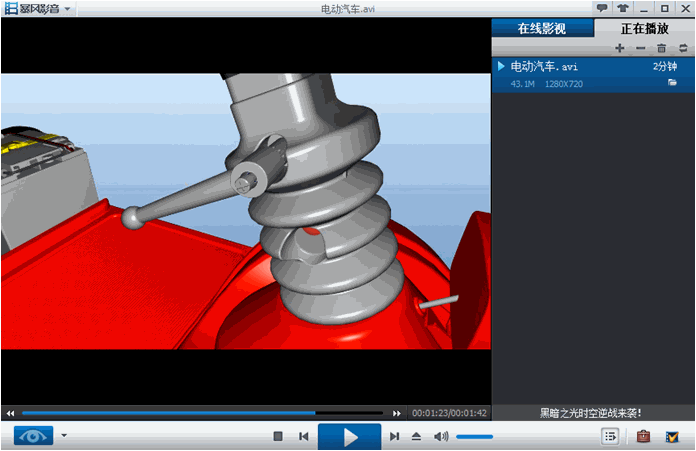Open 黑暗之光时空逆战来袭! promotion link

(590, 413)
